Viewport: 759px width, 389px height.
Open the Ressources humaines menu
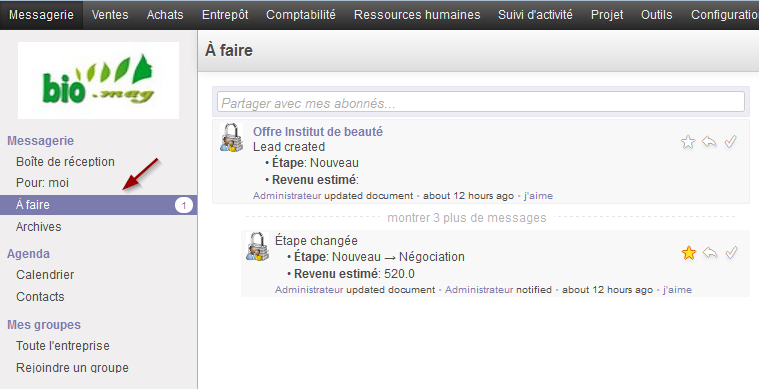pos(417,15)
